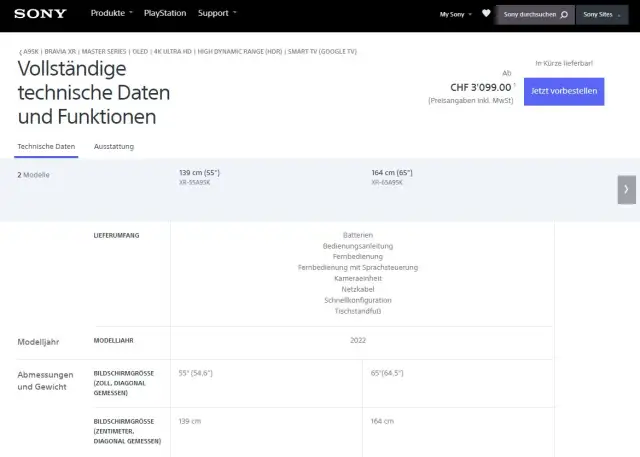
Task: Focus the Sony durchsuchen search field
Action: click(535, 15)
